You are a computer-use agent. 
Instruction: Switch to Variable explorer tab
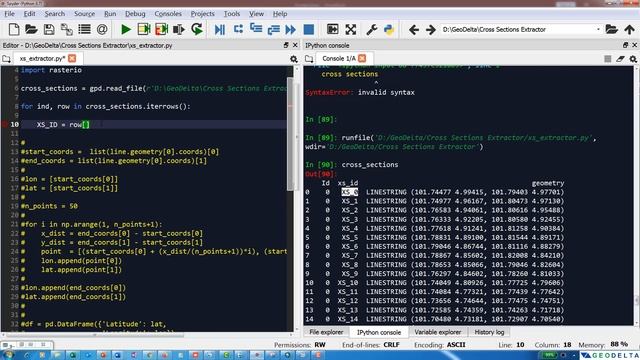point(438,332)
